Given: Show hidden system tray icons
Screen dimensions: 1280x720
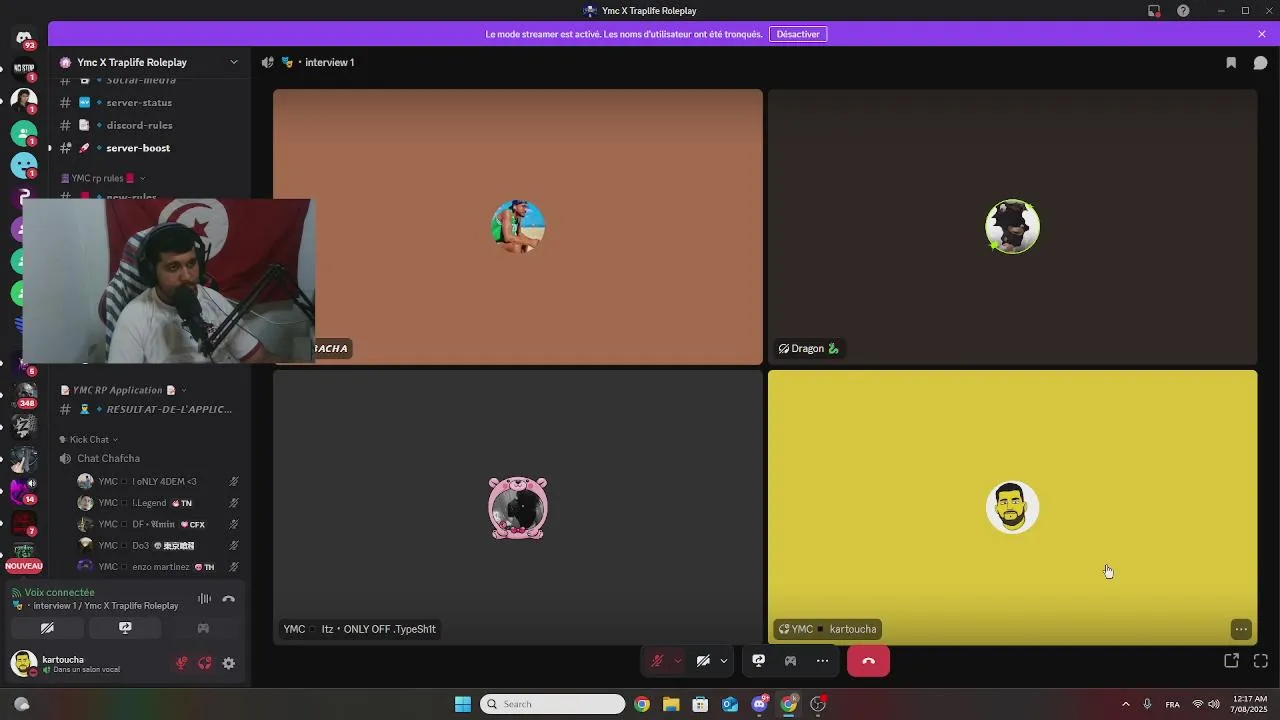Looking at the screenshot, I should pos(1125,704).
